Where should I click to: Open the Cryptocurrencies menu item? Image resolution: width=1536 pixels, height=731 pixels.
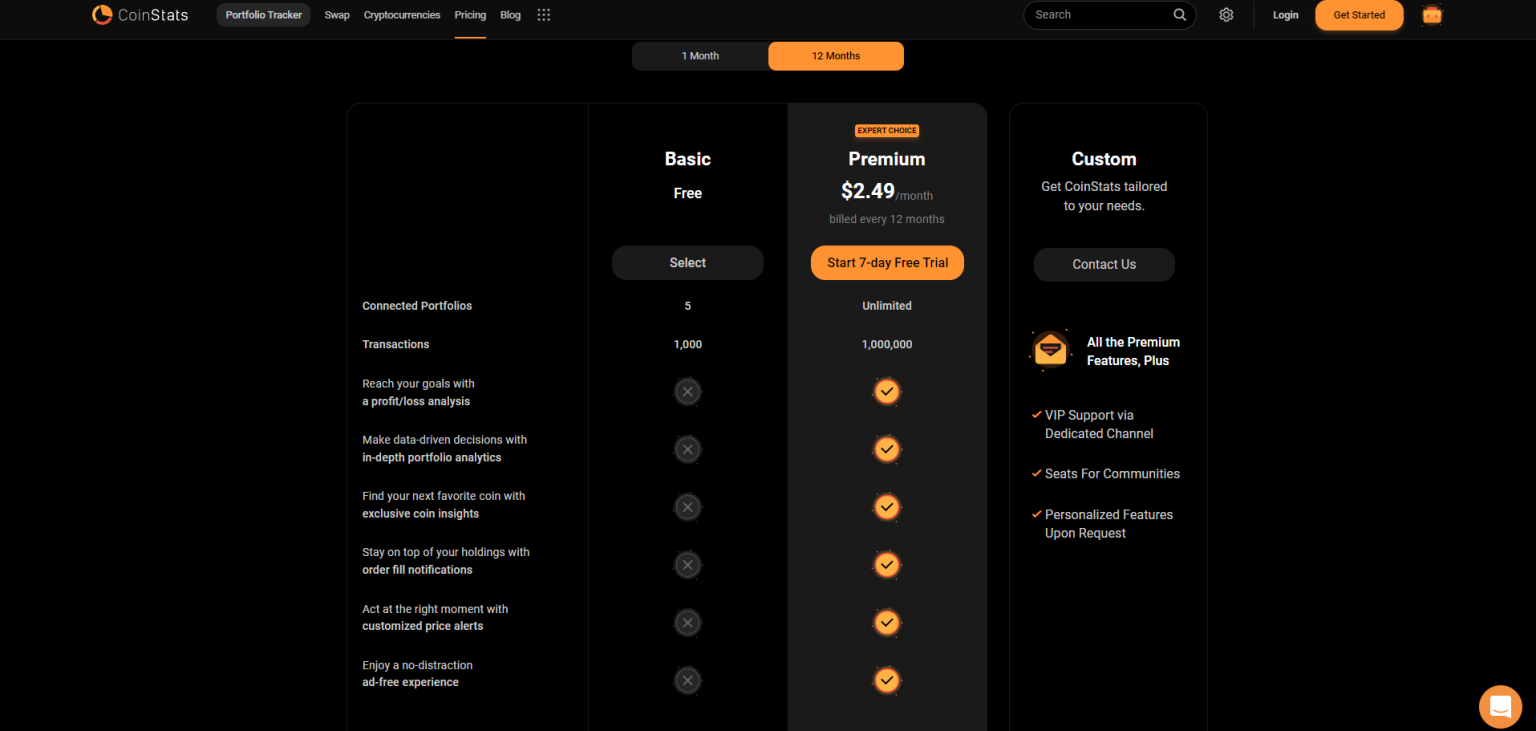[402, 15]
